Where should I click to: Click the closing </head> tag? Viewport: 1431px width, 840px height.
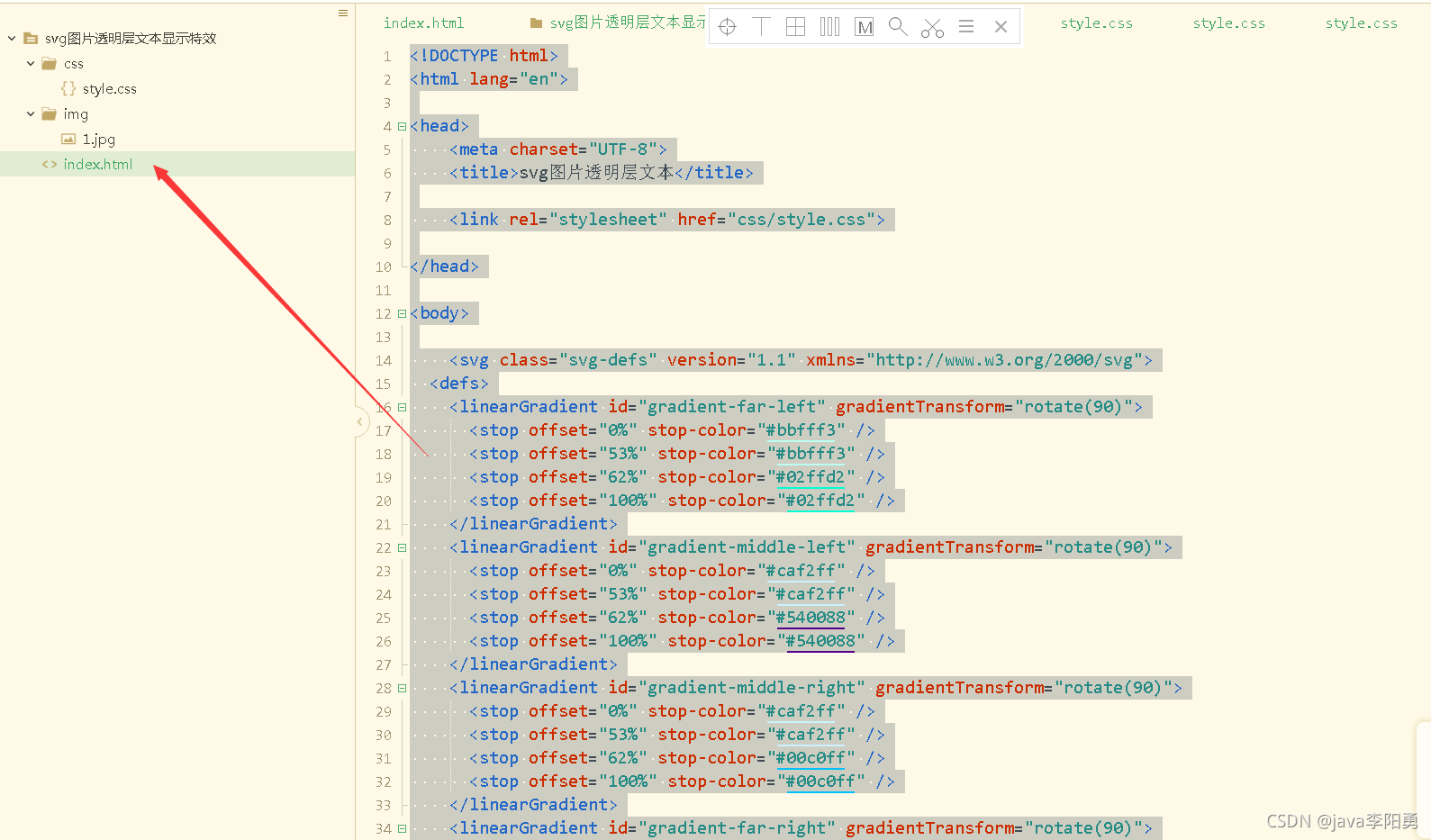point(444,266)
